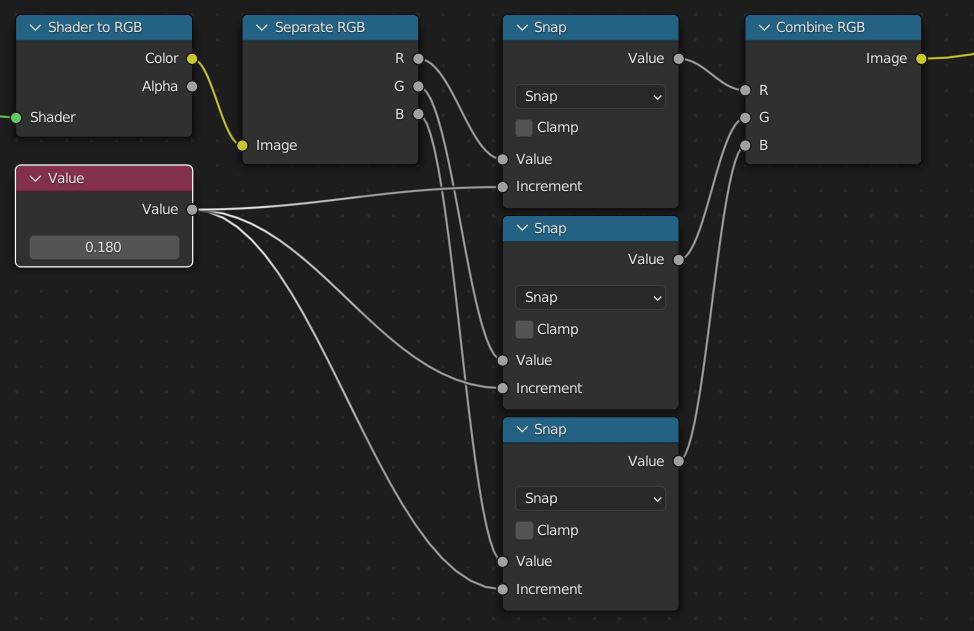Viewport: 974px width, 631px height.
Task: Click Value output socket of top Snap node
Action: [678, 59]
